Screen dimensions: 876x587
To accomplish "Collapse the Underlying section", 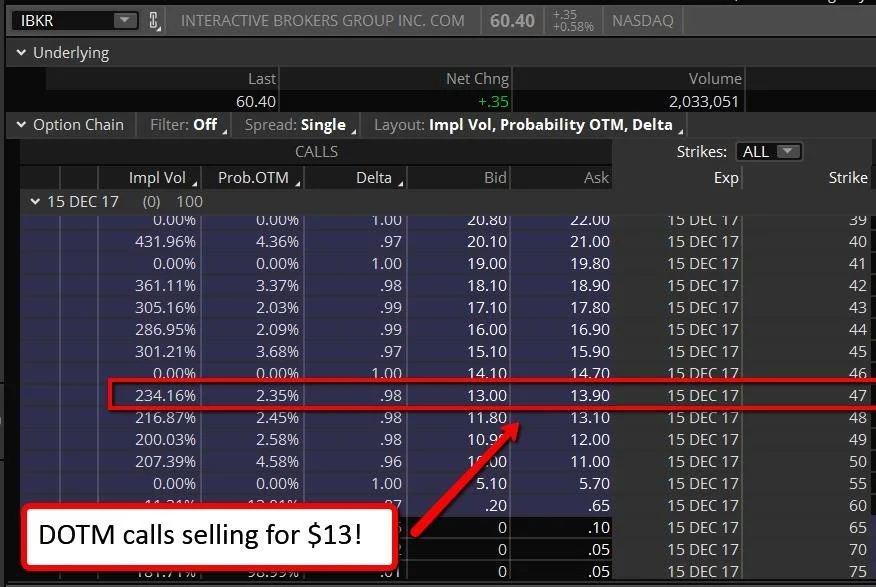I will coord(21,53).
